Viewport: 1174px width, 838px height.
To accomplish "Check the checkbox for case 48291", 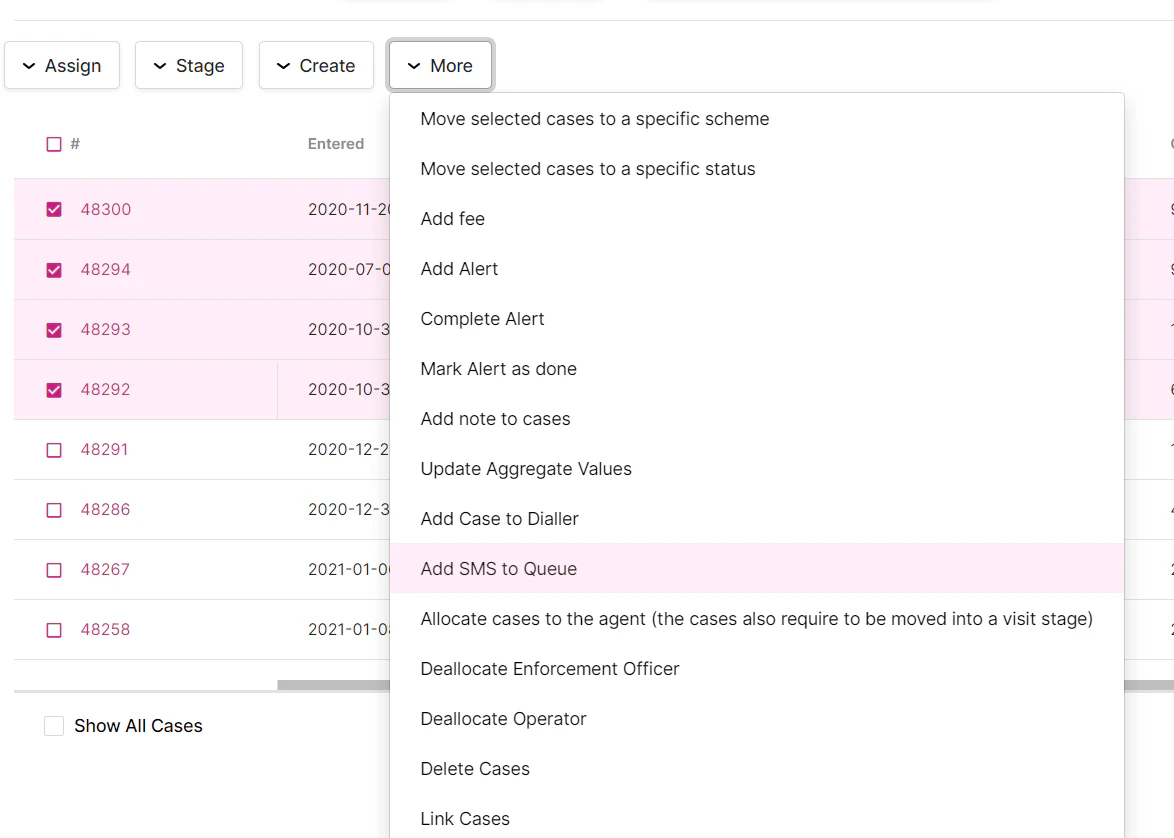I will tap(53, 449).
